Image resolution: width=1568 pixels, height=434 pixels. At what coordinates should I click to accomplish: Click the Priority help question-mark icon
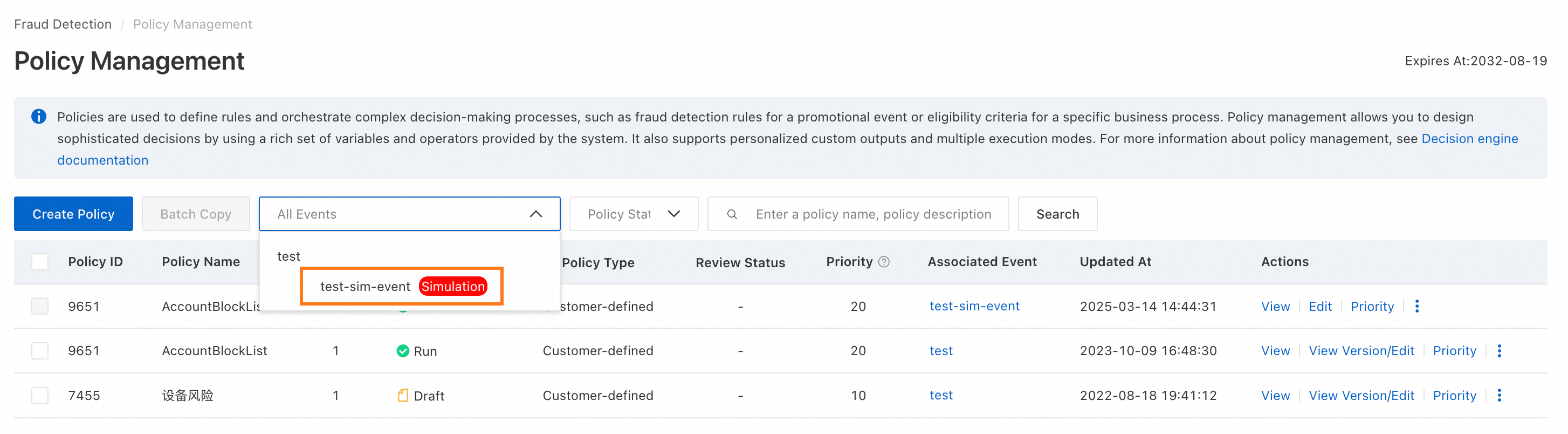[x=884, y=262]
